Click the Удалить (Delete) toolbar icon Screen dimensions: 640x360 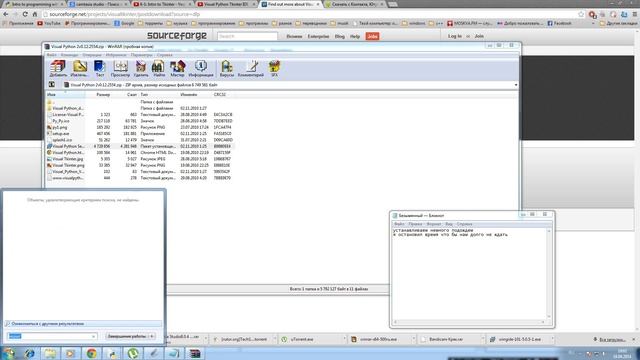tap(141, 68)
